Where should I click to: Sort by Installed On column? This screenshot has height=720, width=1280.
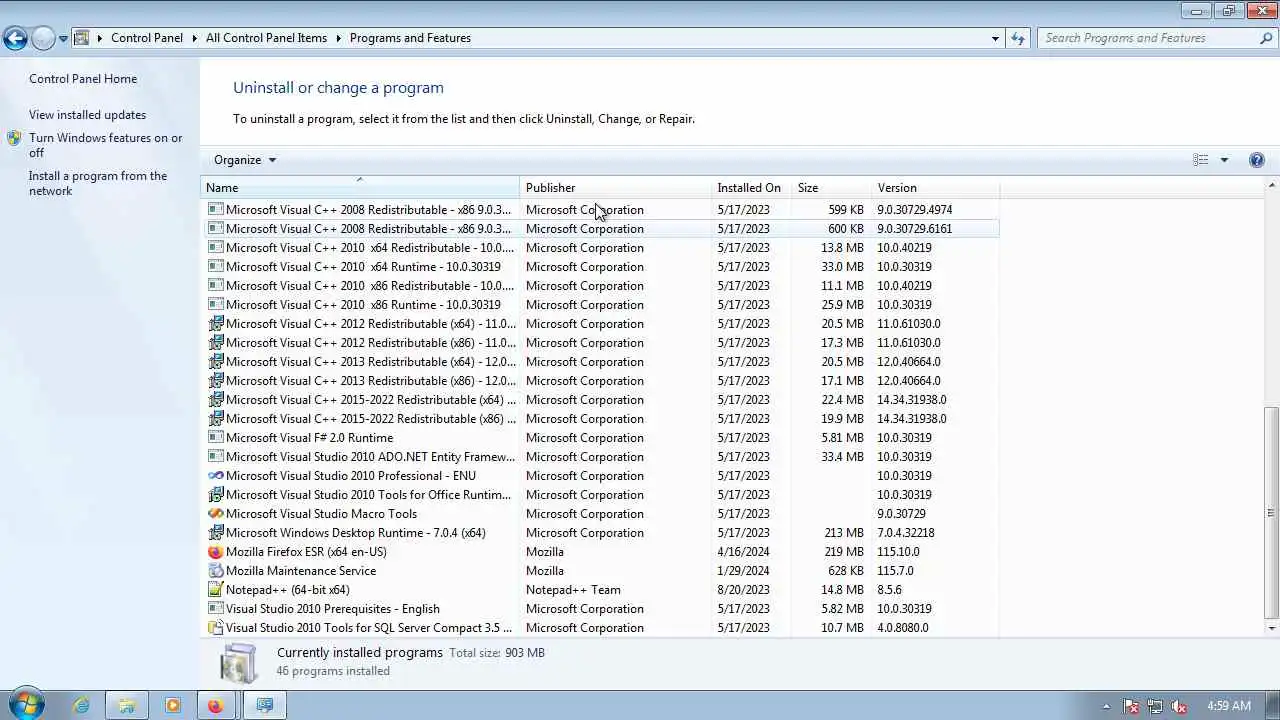751,188
